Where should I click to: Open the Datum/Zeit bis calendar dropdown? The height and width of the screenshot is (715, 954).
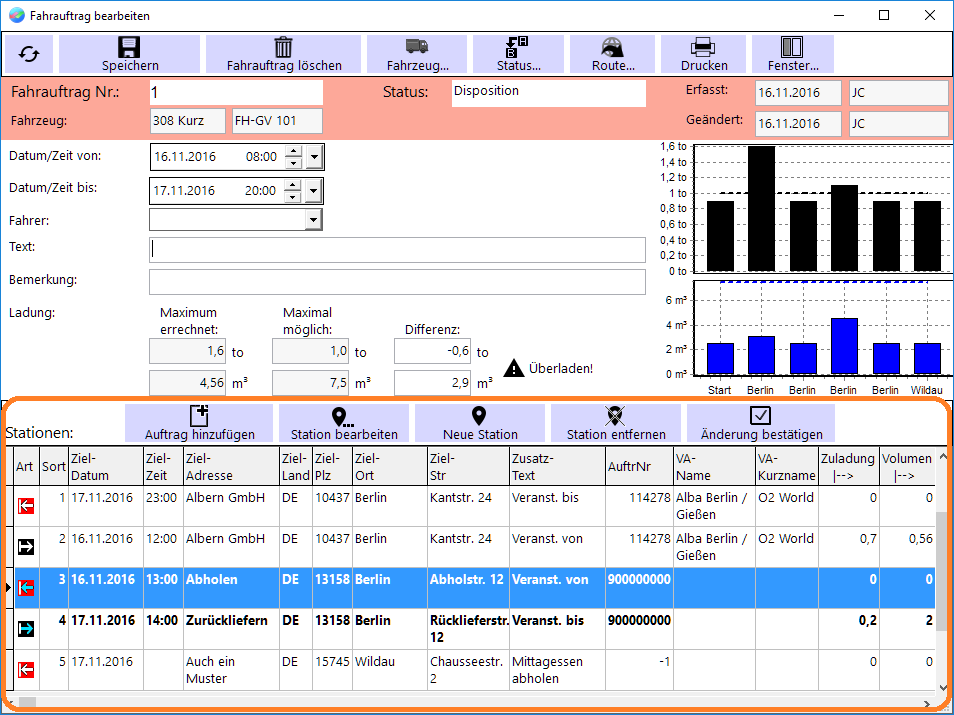[x=313, y=191]
